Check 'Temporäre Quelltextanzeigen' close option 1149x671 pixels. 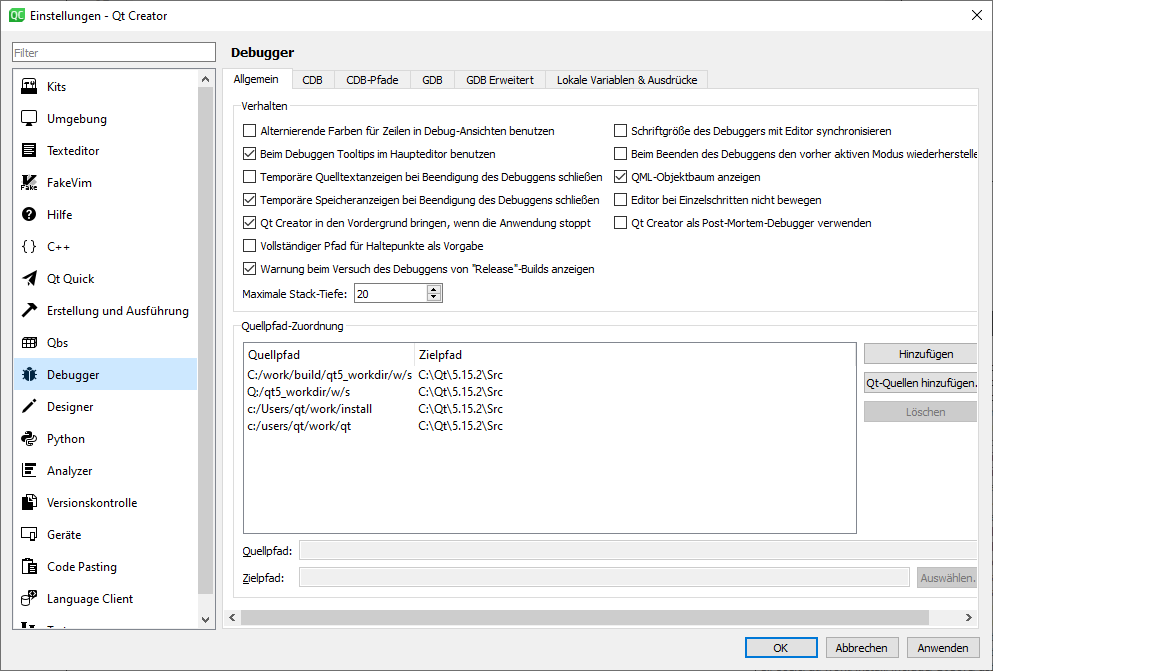(249, 177)
